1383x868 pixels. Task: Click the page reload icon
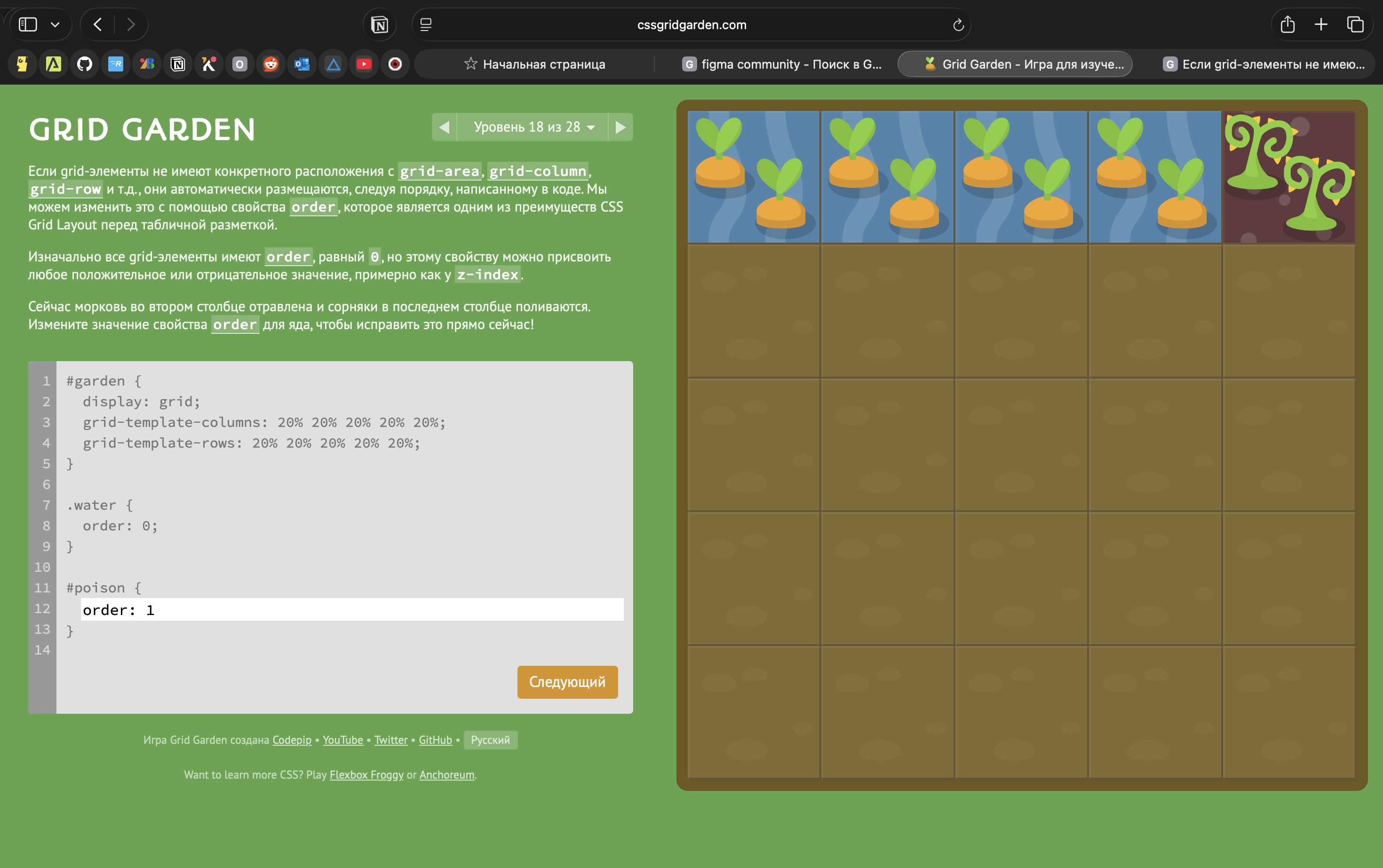click(x=957, y=24)
